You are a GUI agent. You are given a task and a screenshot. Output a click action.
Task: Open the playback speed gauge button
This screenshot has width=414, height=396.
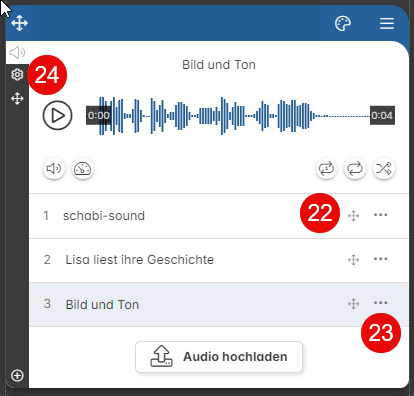click(x=83, y=169)
